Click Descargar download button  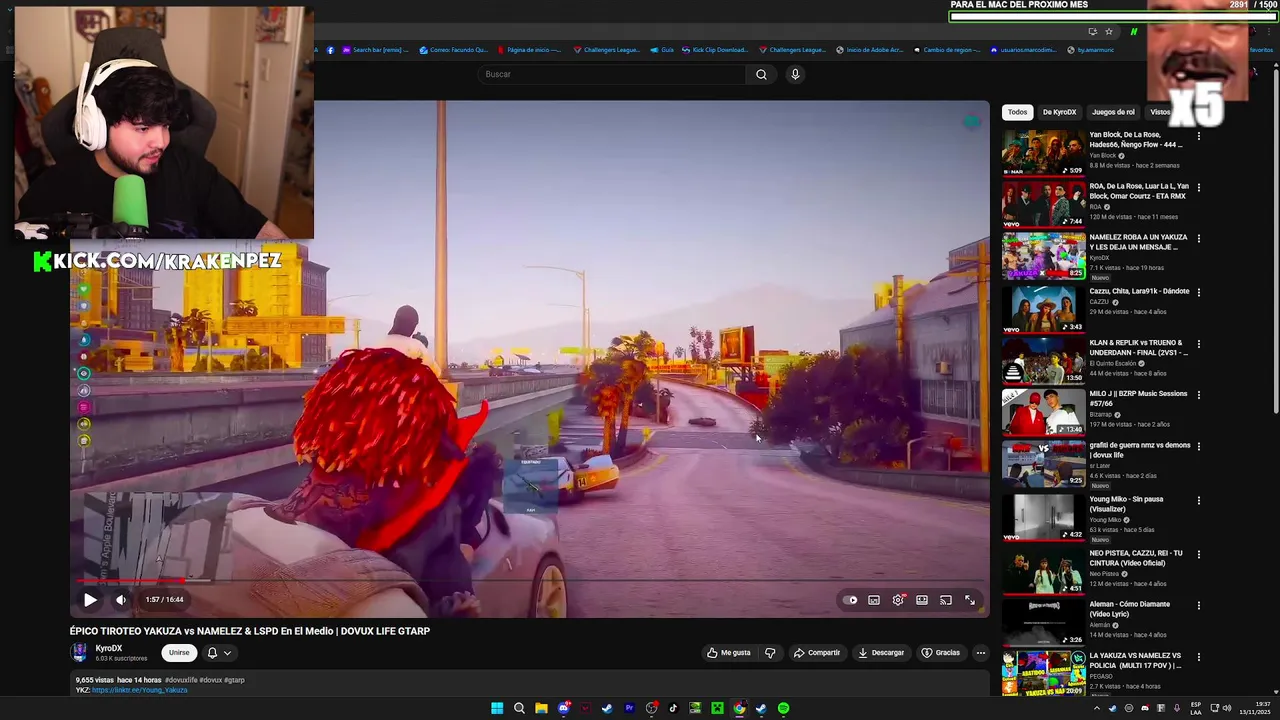pos(881,653)
